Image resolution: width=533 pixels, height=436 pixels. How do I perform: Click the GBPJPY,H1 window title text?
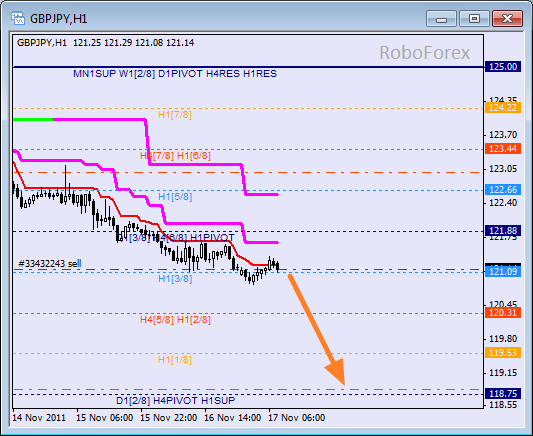click(59, 19)
